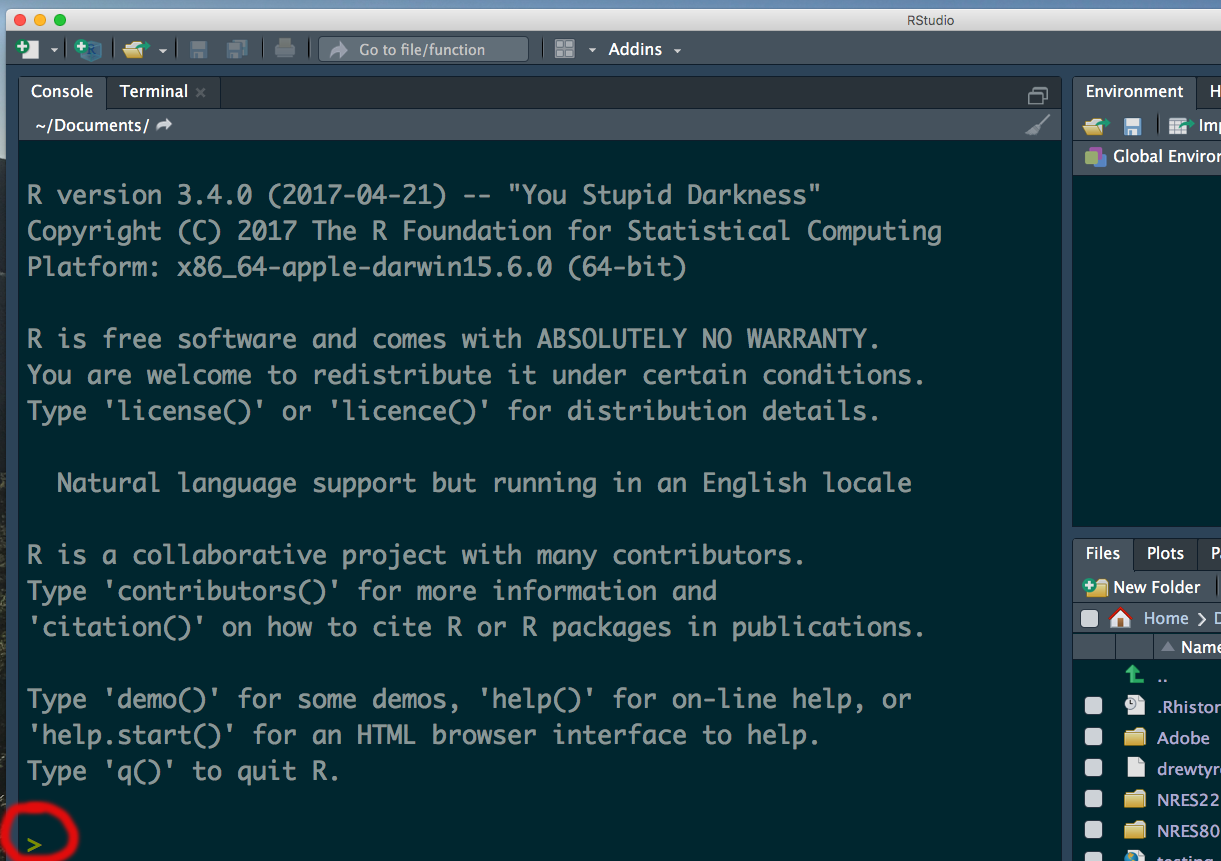This screenshot has width=1221, height=861.
Task: Expand the recent files dropdown arrow
Action: coord(162,50)
